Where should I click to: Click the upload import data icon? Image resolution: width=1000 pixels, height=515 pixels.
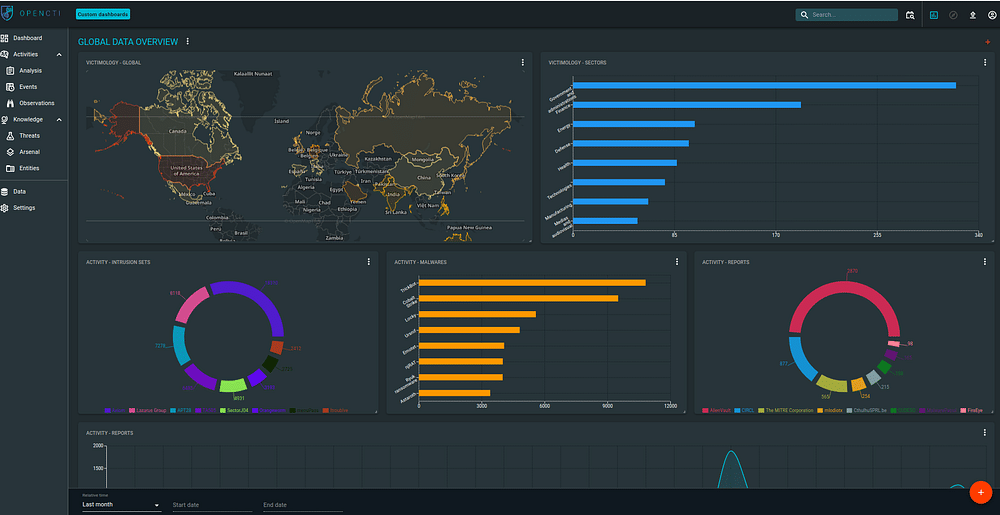point(972,15)
